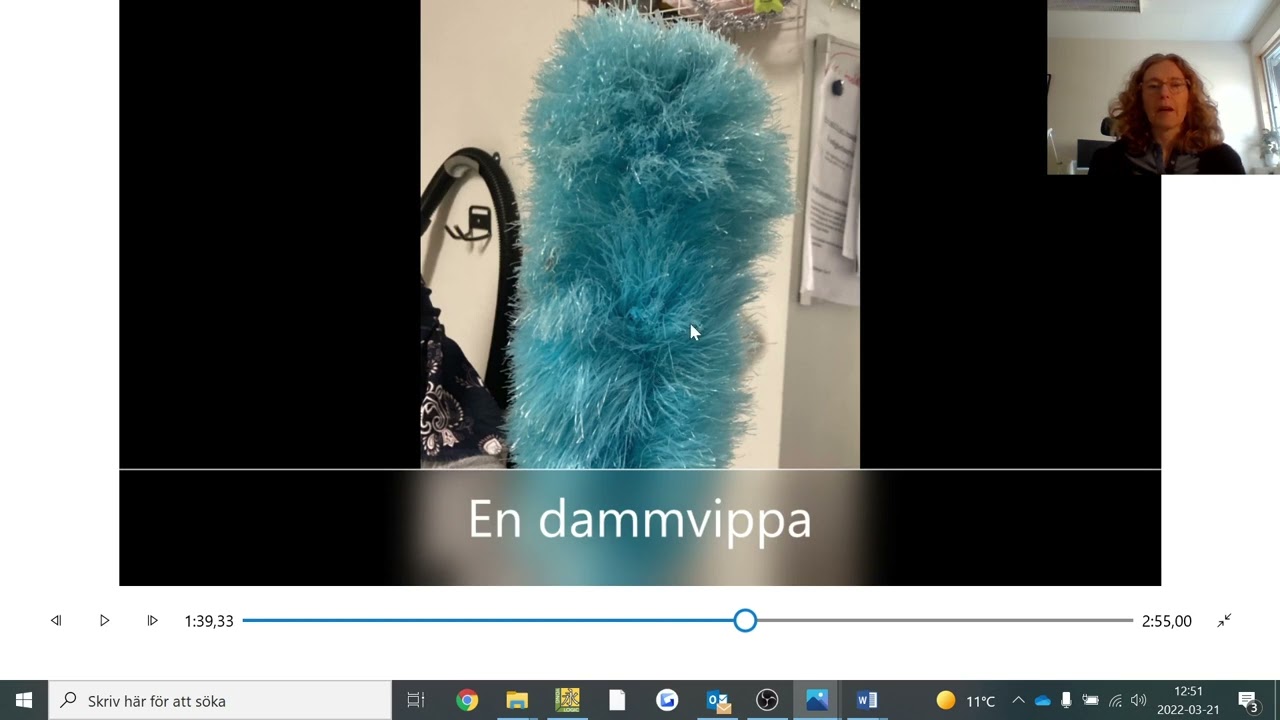Switch to the Photos app on taskbar
The height and width of the screenshot is (720, 1280).
click(x=817, y=701)
